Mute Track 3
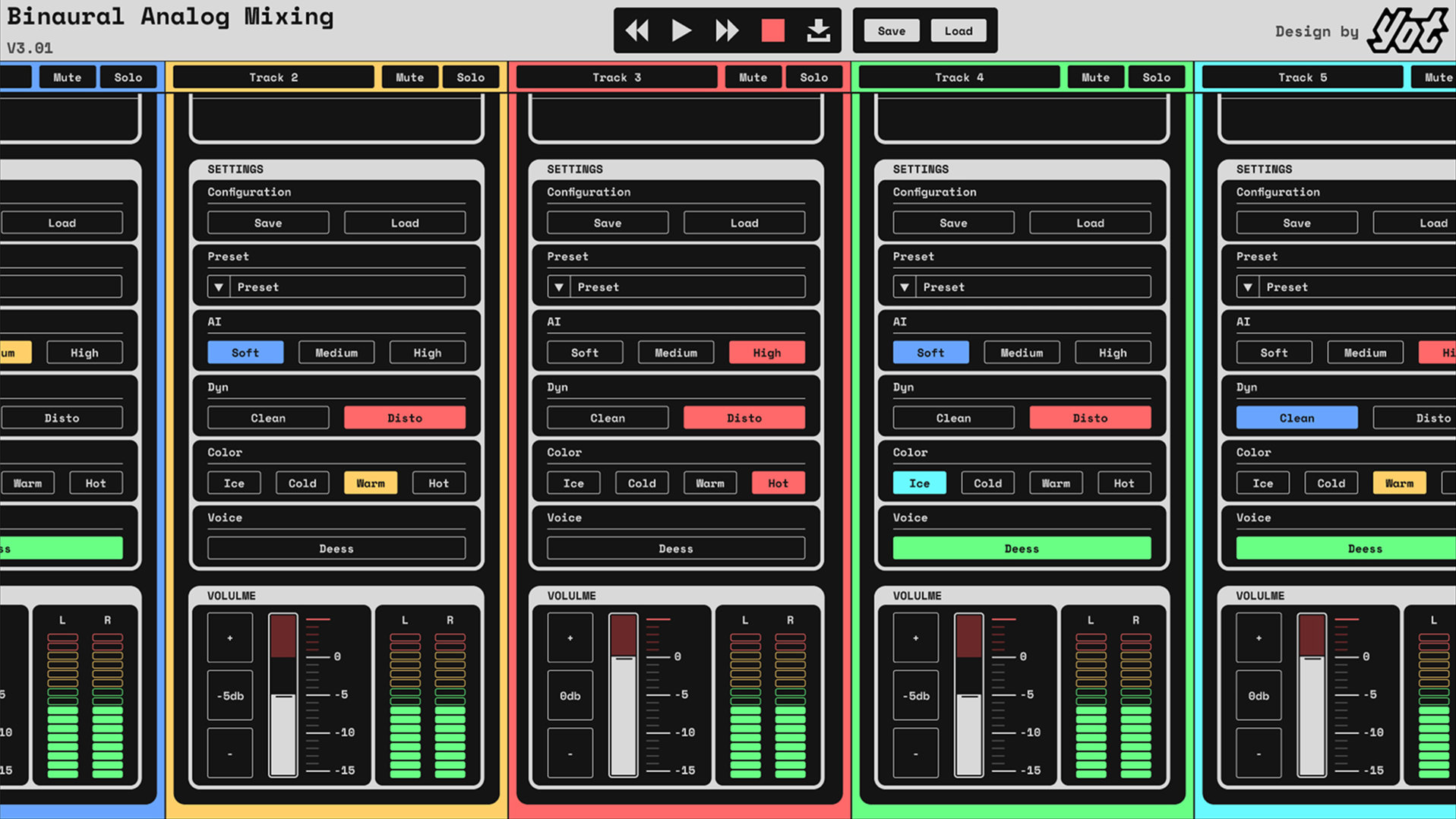The width and height of the screenshot is (1456, 819). [753, 77]
